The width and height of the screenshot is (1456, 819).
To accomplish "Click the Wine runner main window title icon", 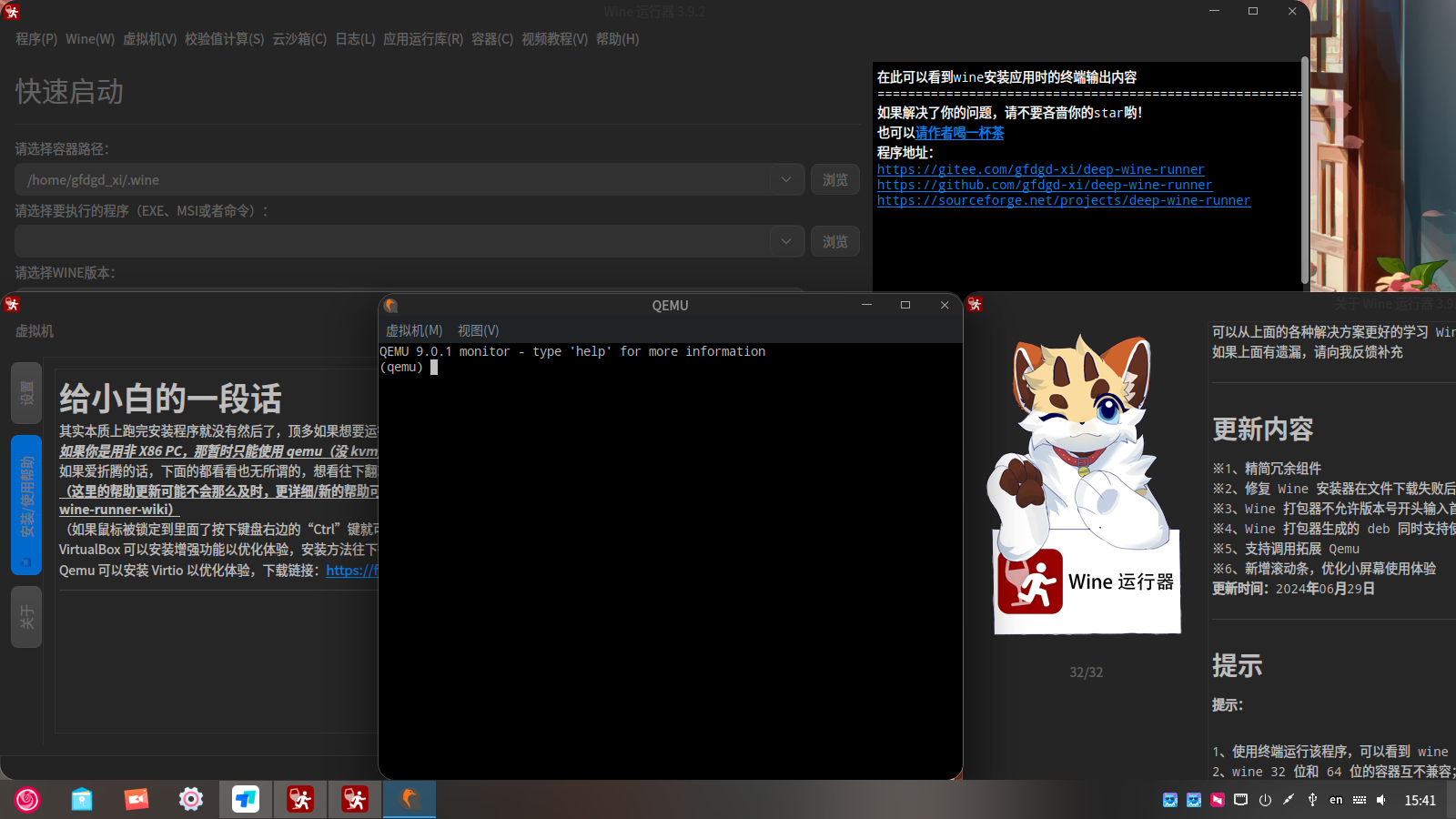I will (x=12, y=12).
